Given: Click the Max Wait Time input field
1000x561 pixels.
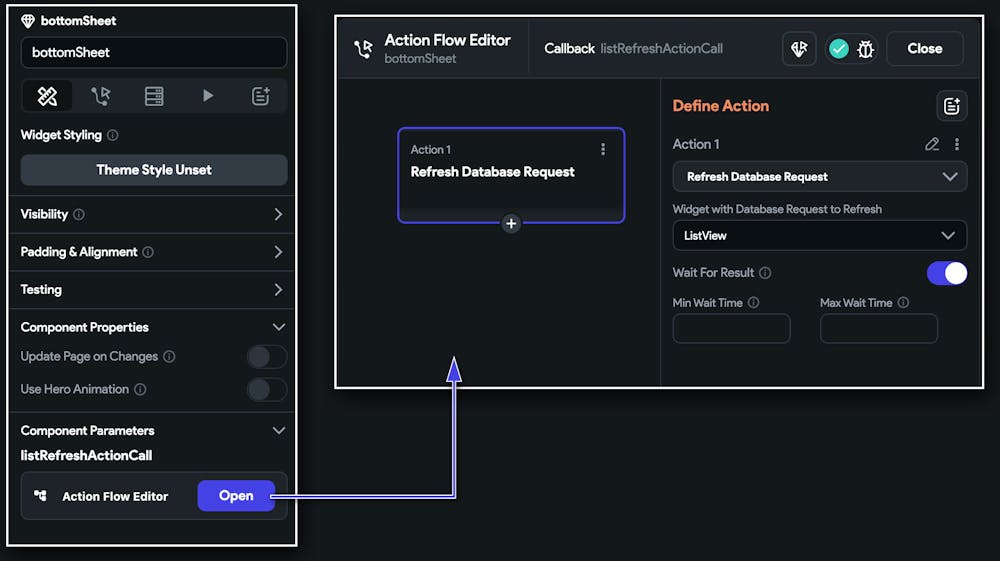Looking at the screenshot, I should [x=879, y=328].
